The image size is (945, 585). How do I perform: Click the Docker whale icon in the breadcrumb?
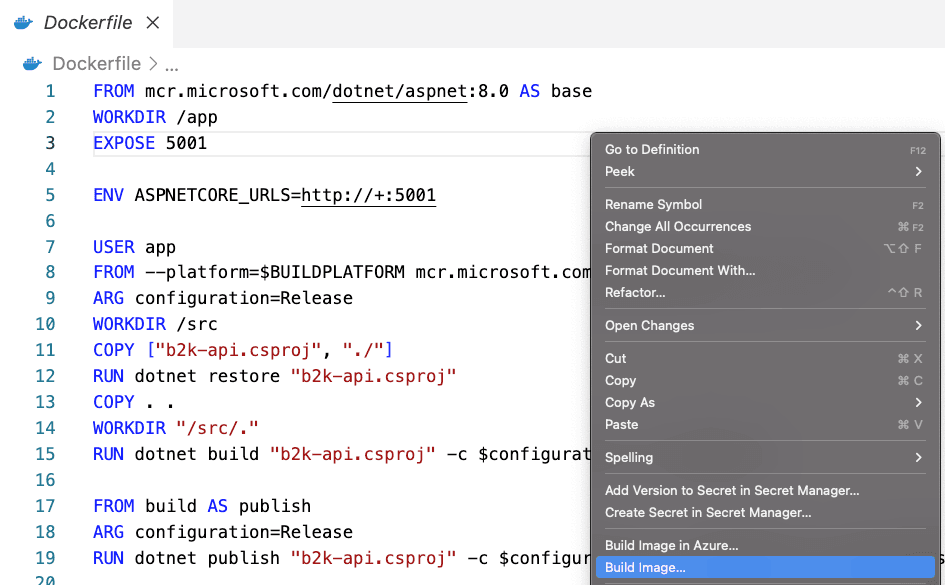point(33,63)
